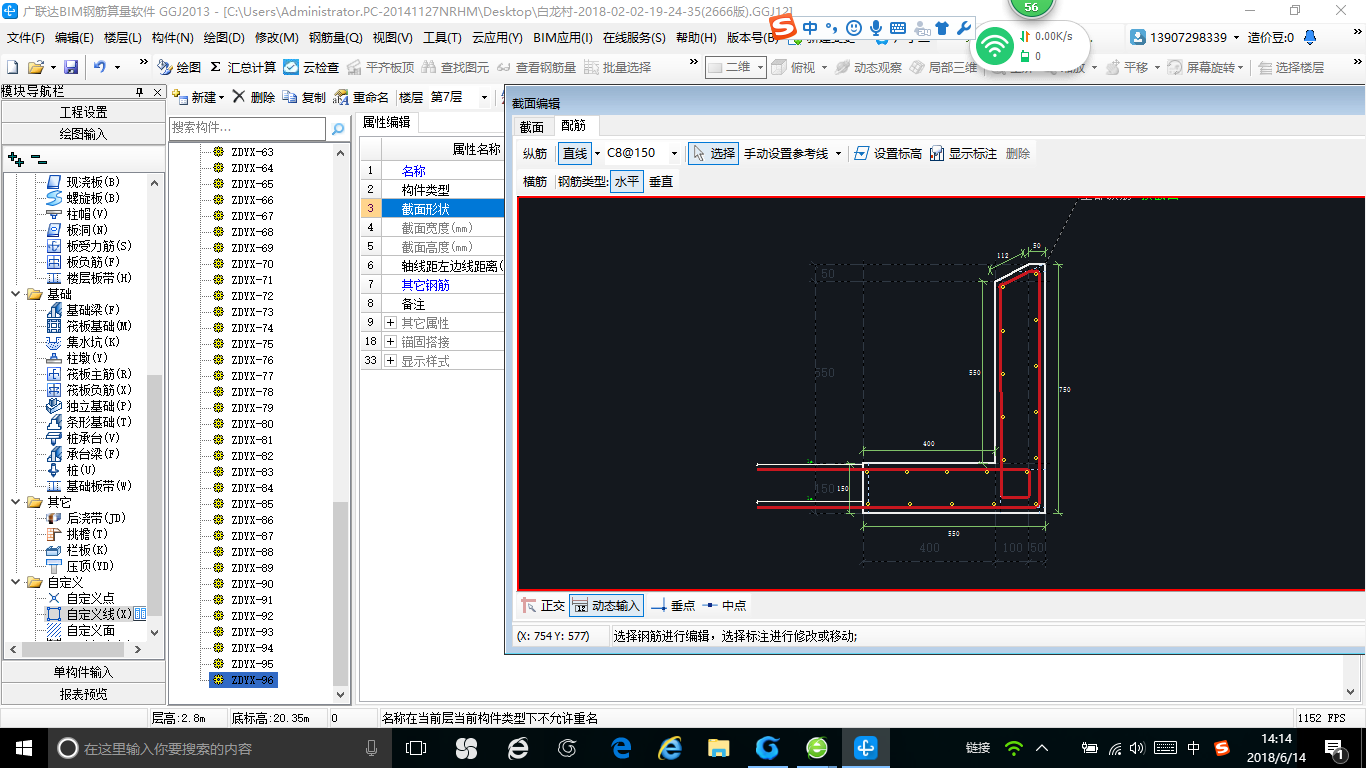The width and height of the screenshot is (1366, 768).
Task: Click the 横筋 button
Action: (x=535, y=181)
